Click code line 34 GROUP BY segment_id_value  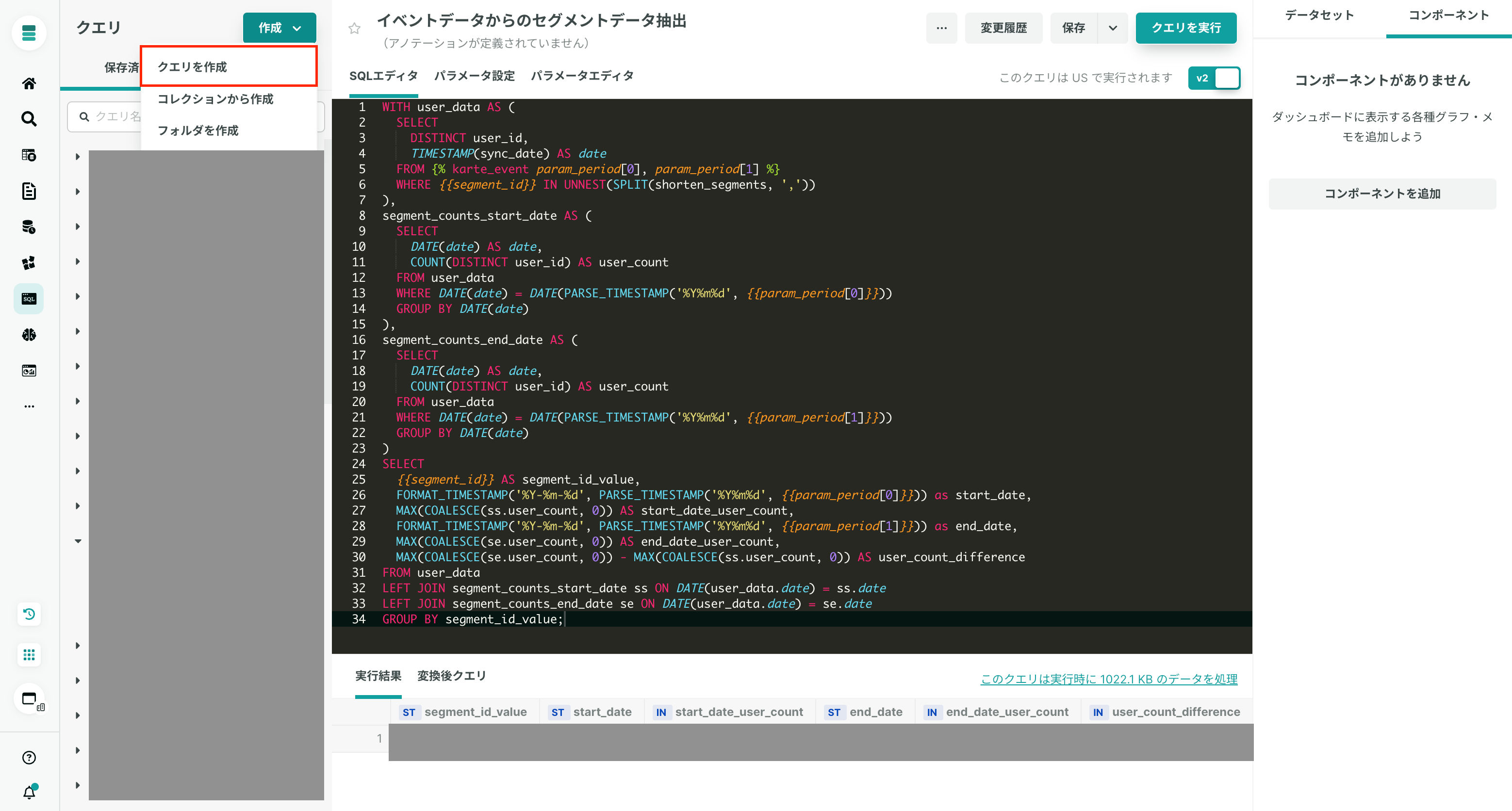pos(473,619)
